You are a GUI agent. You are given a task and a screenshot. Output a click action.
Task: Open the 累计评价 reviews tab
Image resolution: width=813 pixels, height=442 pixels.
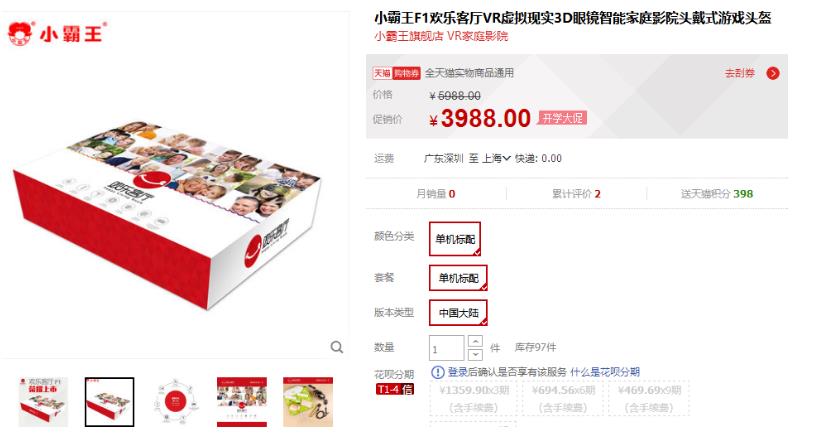coord(576,194)
